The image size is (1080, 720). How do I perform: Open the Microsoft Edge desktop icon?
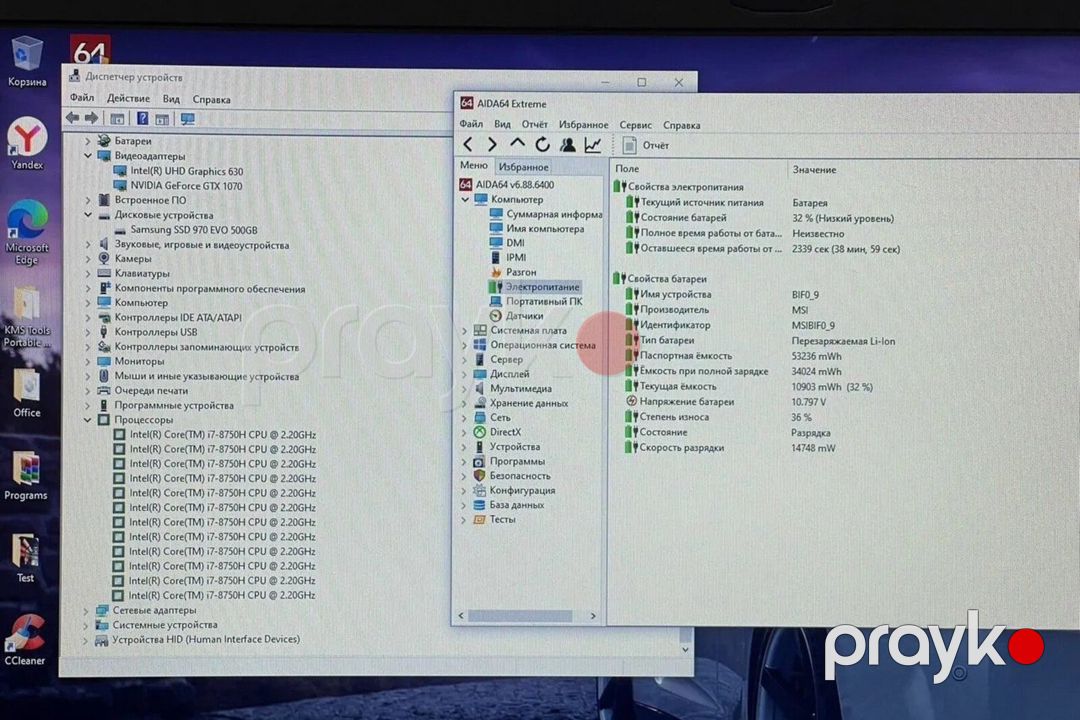[27, 232]
